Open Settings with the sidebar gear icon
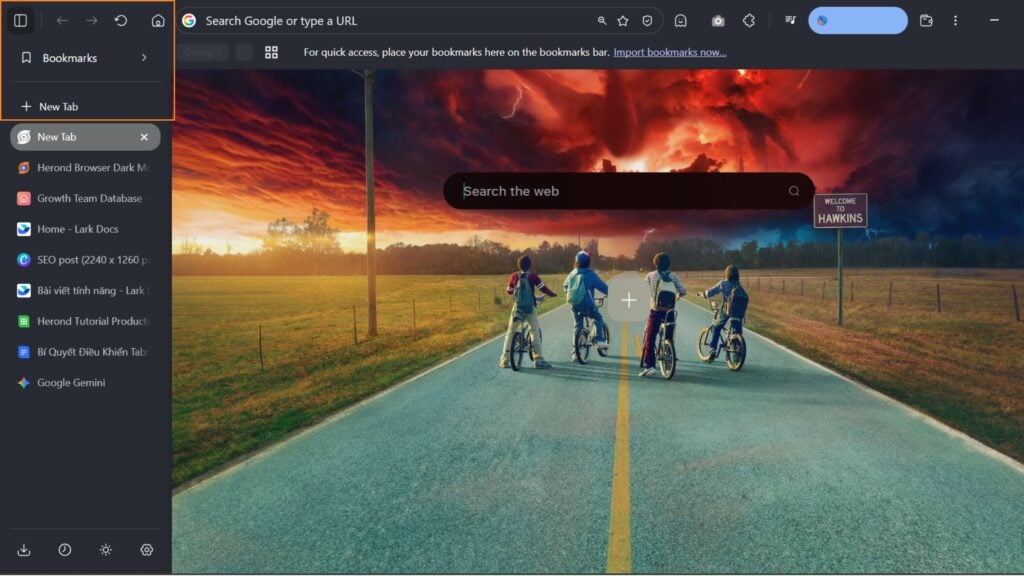Screen dimensions: 1024x576 tap(146, 550)
